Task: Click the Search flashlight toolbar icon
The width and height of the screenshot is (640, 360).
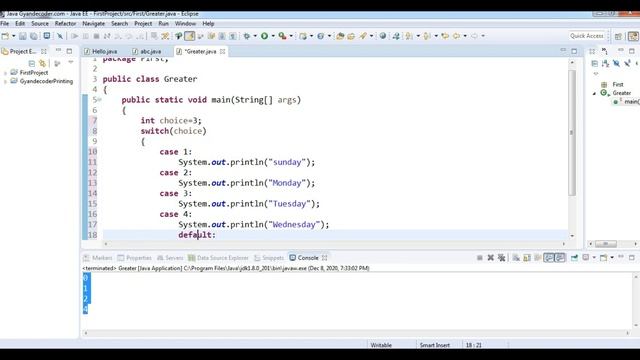Action: pos(363,36)
